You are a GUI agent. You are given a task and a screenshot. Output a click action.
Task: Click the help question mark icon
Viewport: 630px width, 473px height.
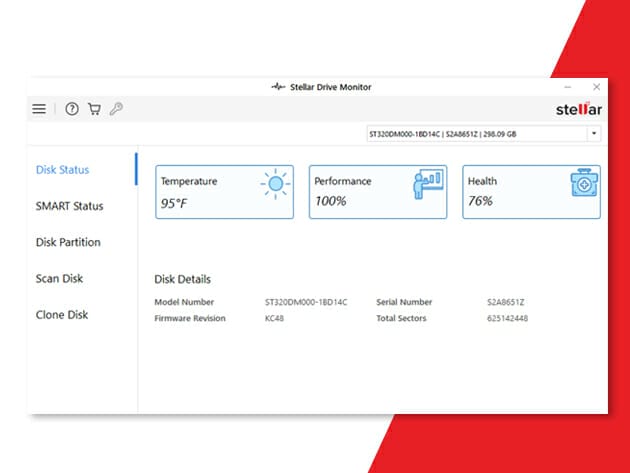[72, 109]
